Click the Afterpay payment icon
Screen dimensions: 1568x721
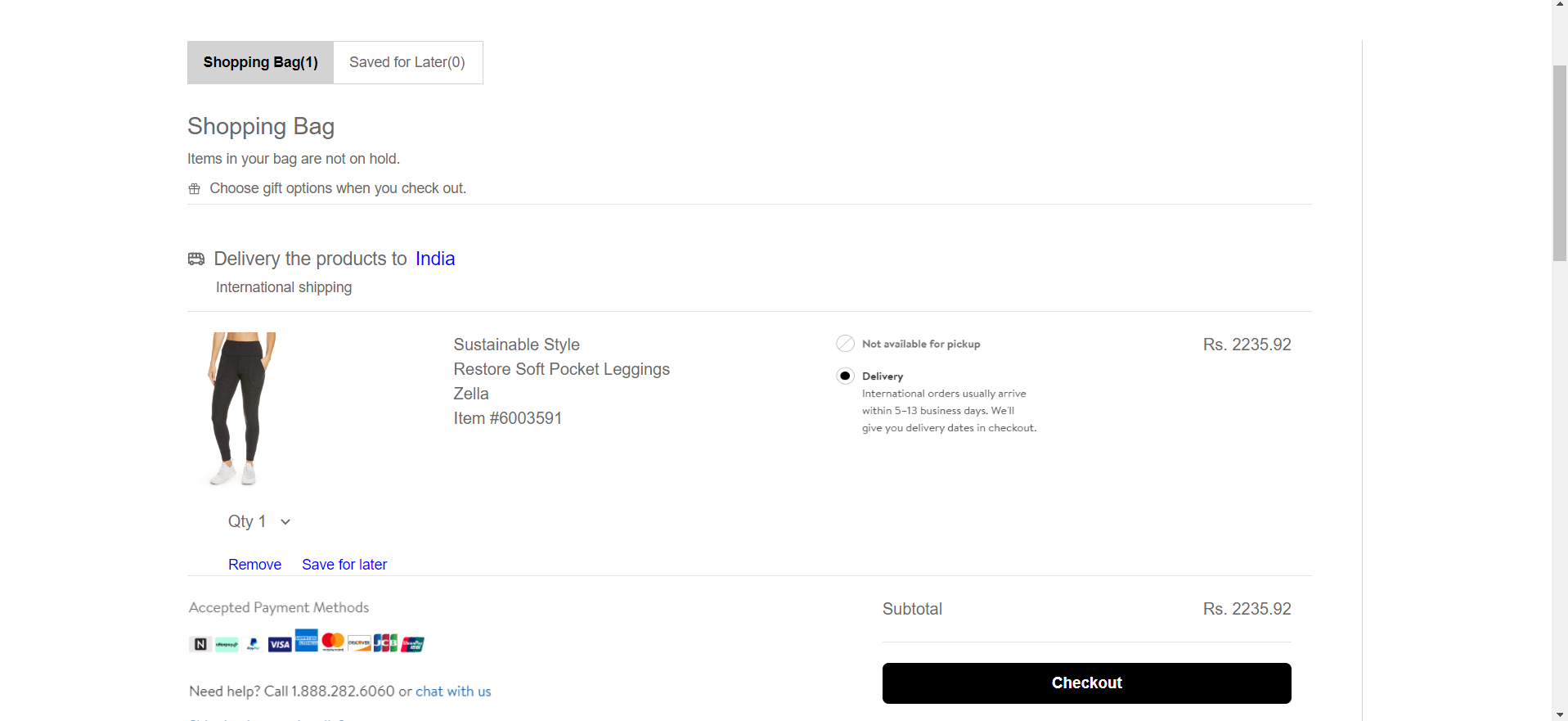(226, 643)
